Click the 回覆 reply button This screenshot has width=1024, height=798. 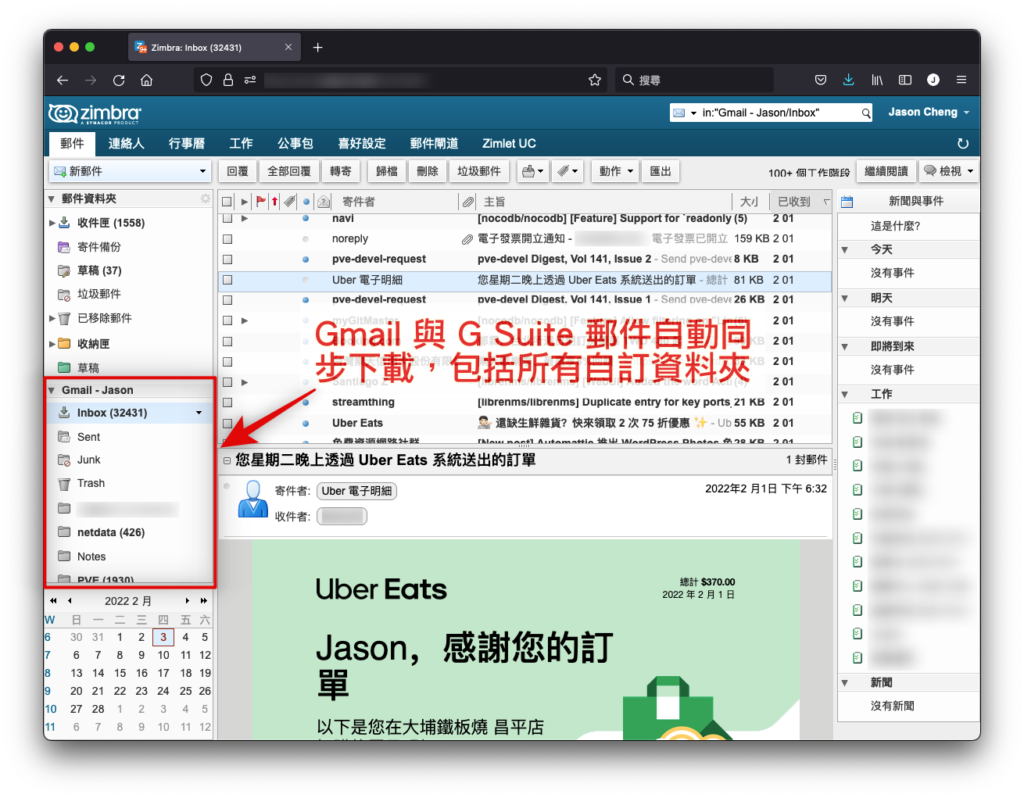tap(238, 172)
